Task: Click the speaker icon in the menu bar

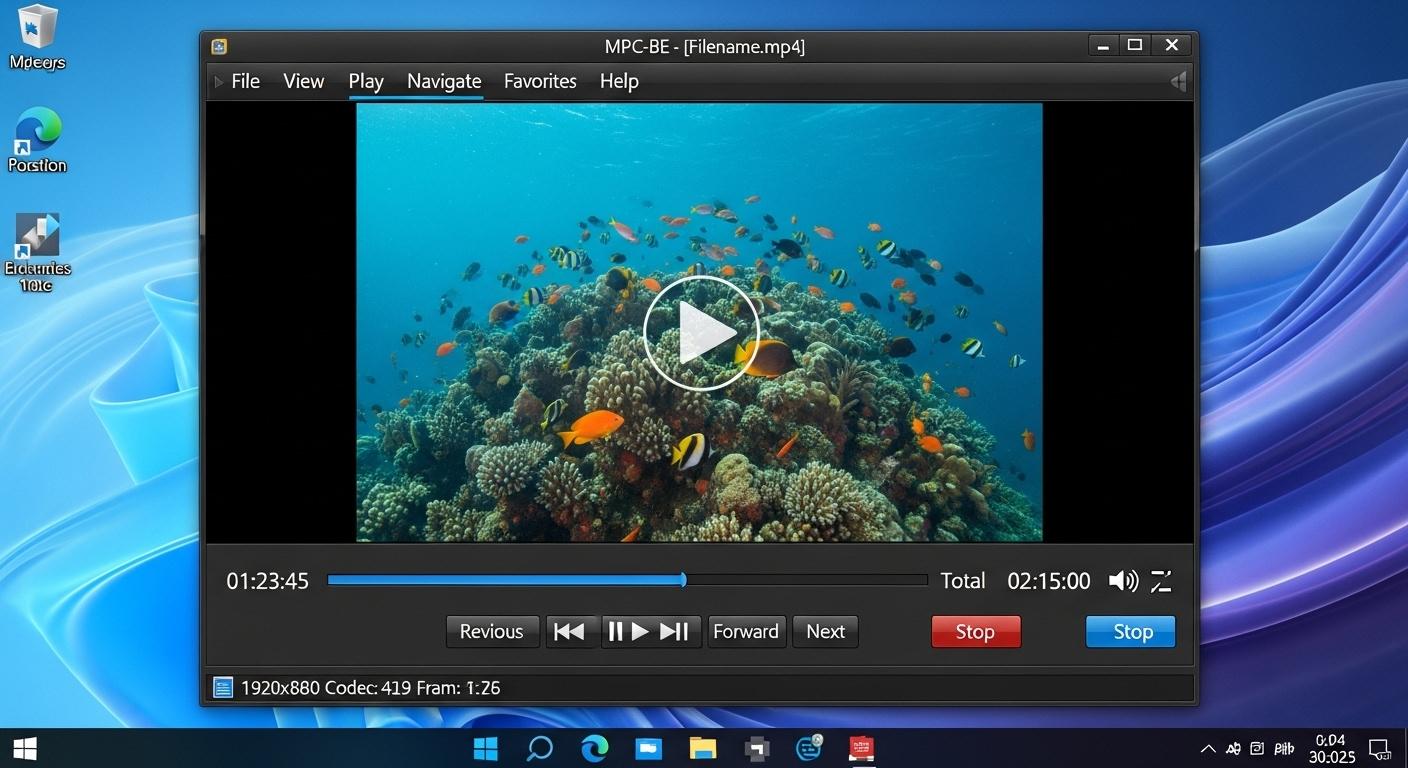Action: 1178,82
